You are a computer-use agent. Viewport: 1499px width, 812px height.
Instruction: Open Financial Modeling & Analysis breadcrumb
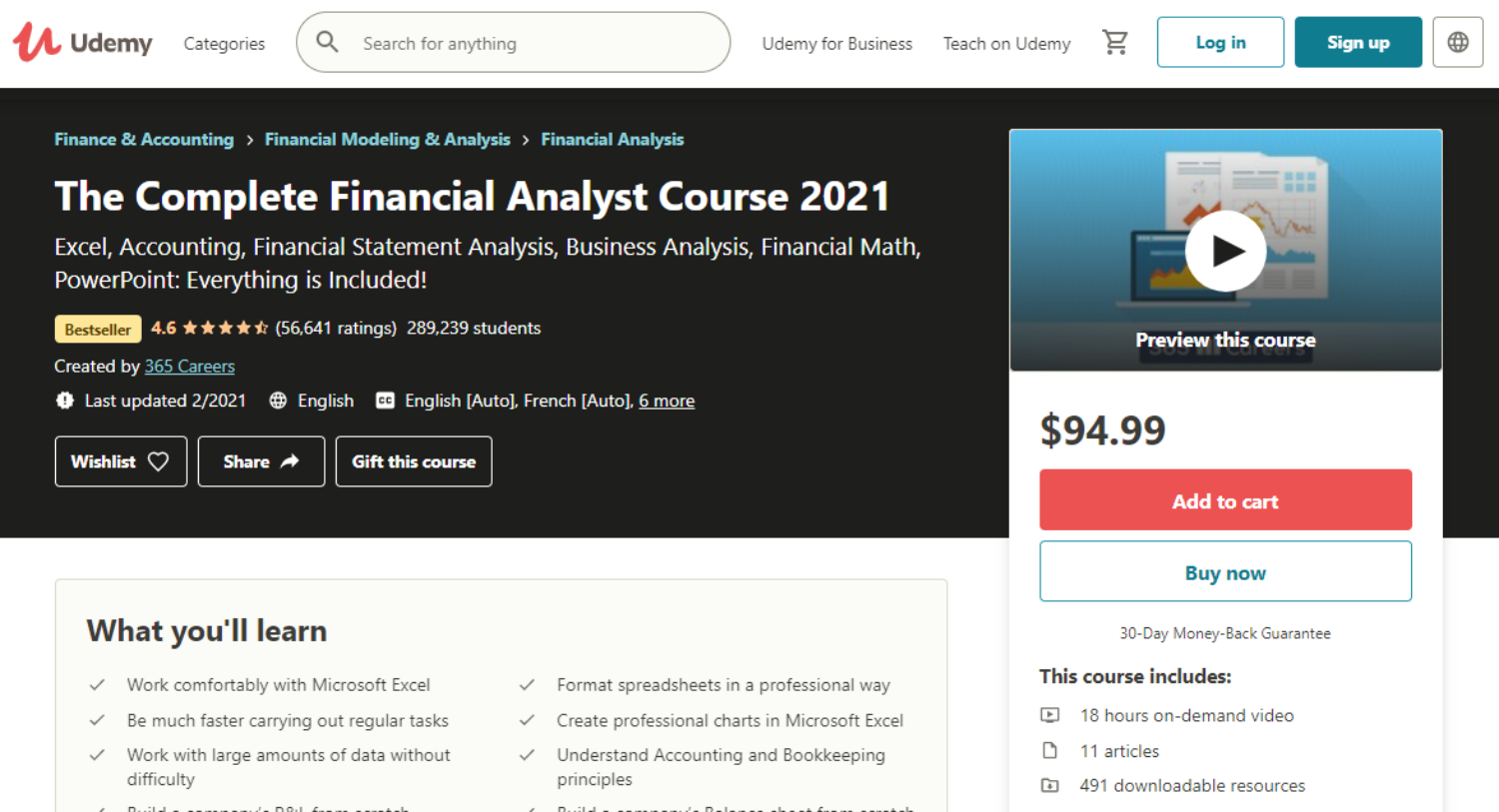tap(388, 140)
